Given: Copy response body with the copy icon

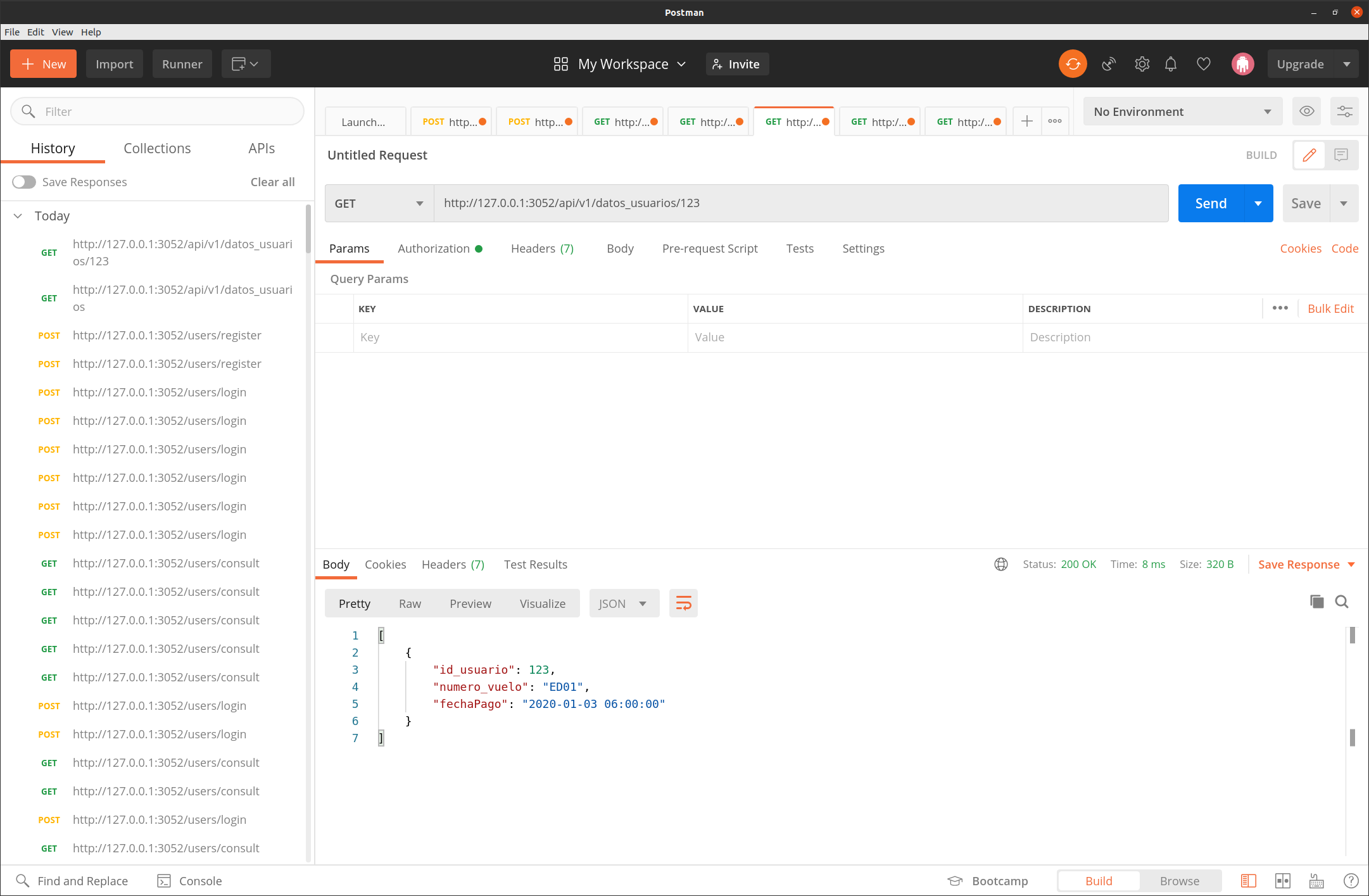Looking at the screenshot, I should (1316, 602).
